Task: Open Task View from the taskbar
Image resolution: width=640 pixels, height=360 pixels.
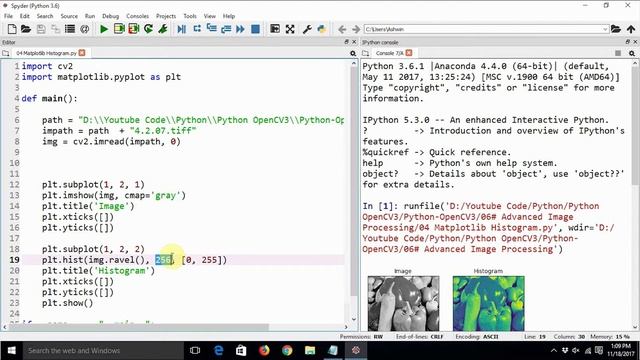Action: (195, 351)
